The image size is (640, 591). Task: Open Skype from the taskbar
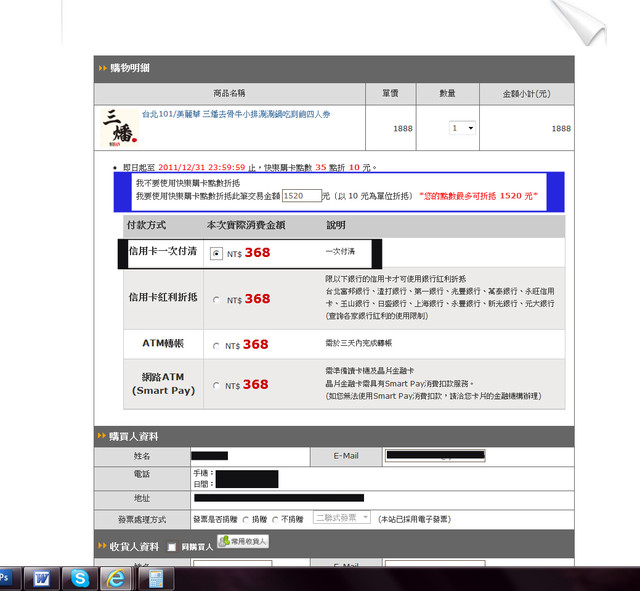(80, 578)
